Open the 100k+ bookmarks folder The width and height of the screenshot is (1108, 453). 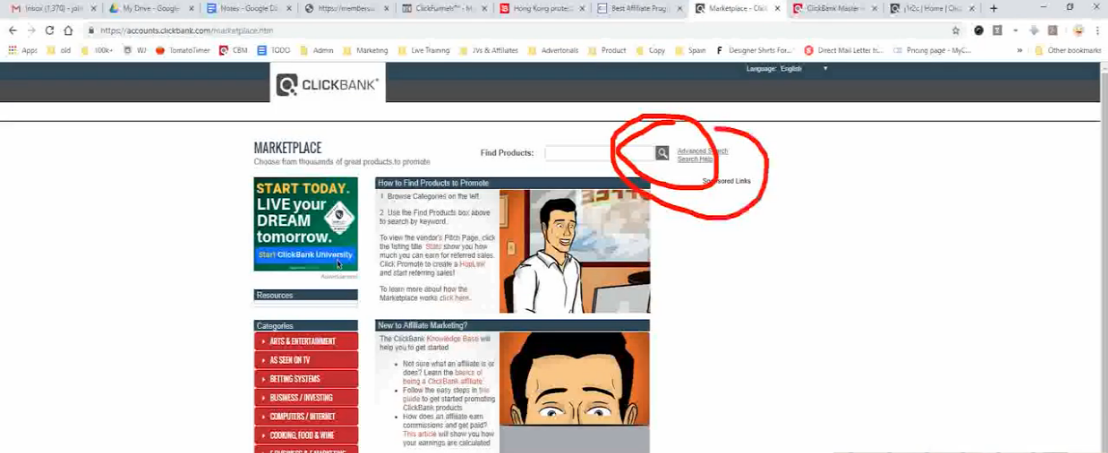pyautogui.click(x=98, y=50)
